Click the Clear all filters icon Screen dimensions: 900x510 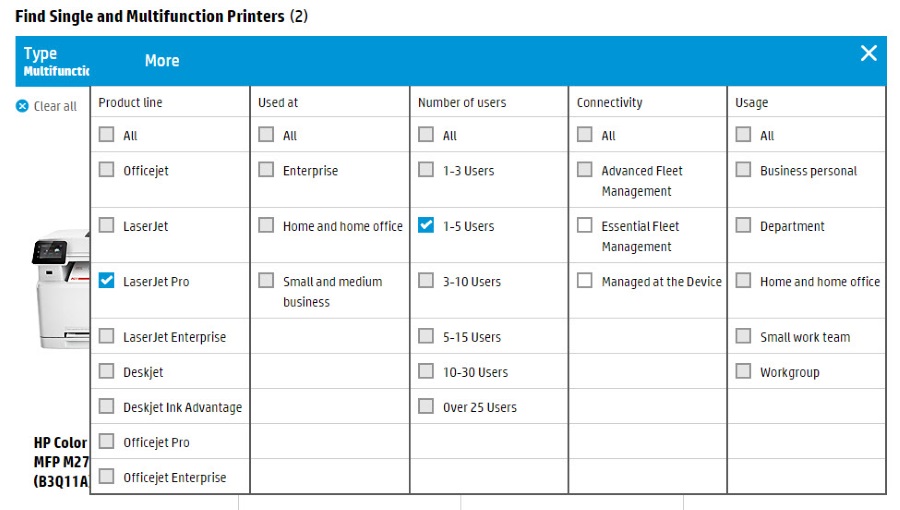click(x=22, y=106)
